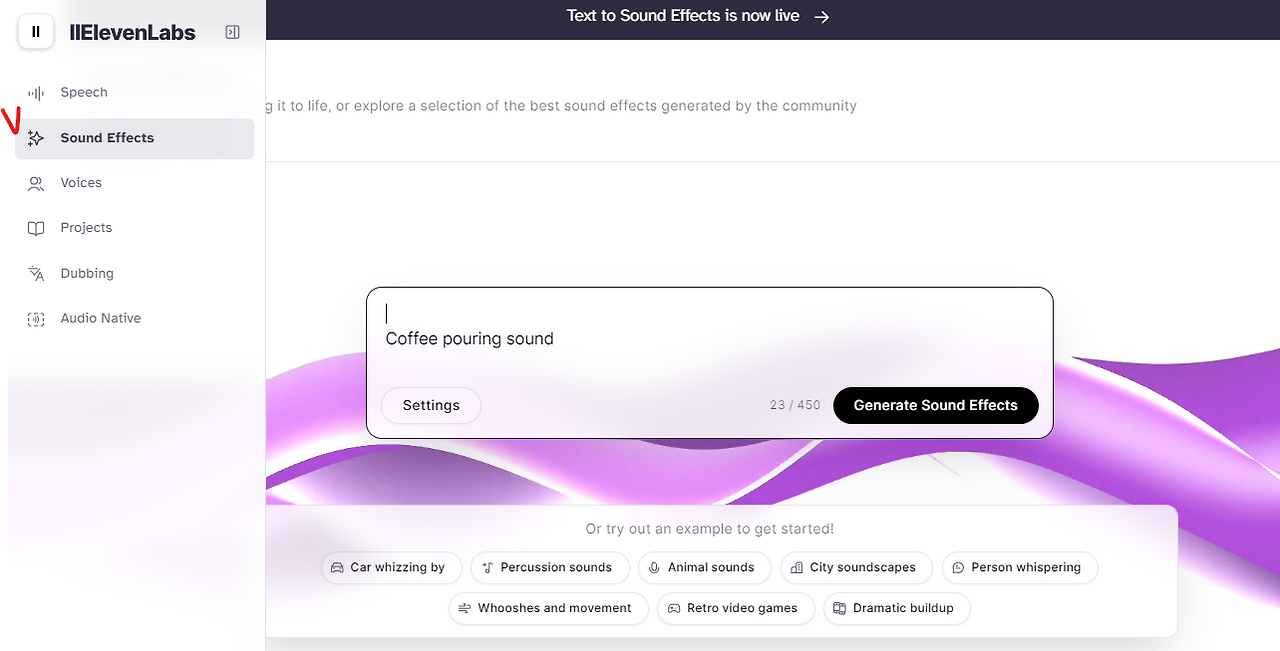Open the Text to Sound Effects announcement
1280x651 pixels.
pos(698,16)
